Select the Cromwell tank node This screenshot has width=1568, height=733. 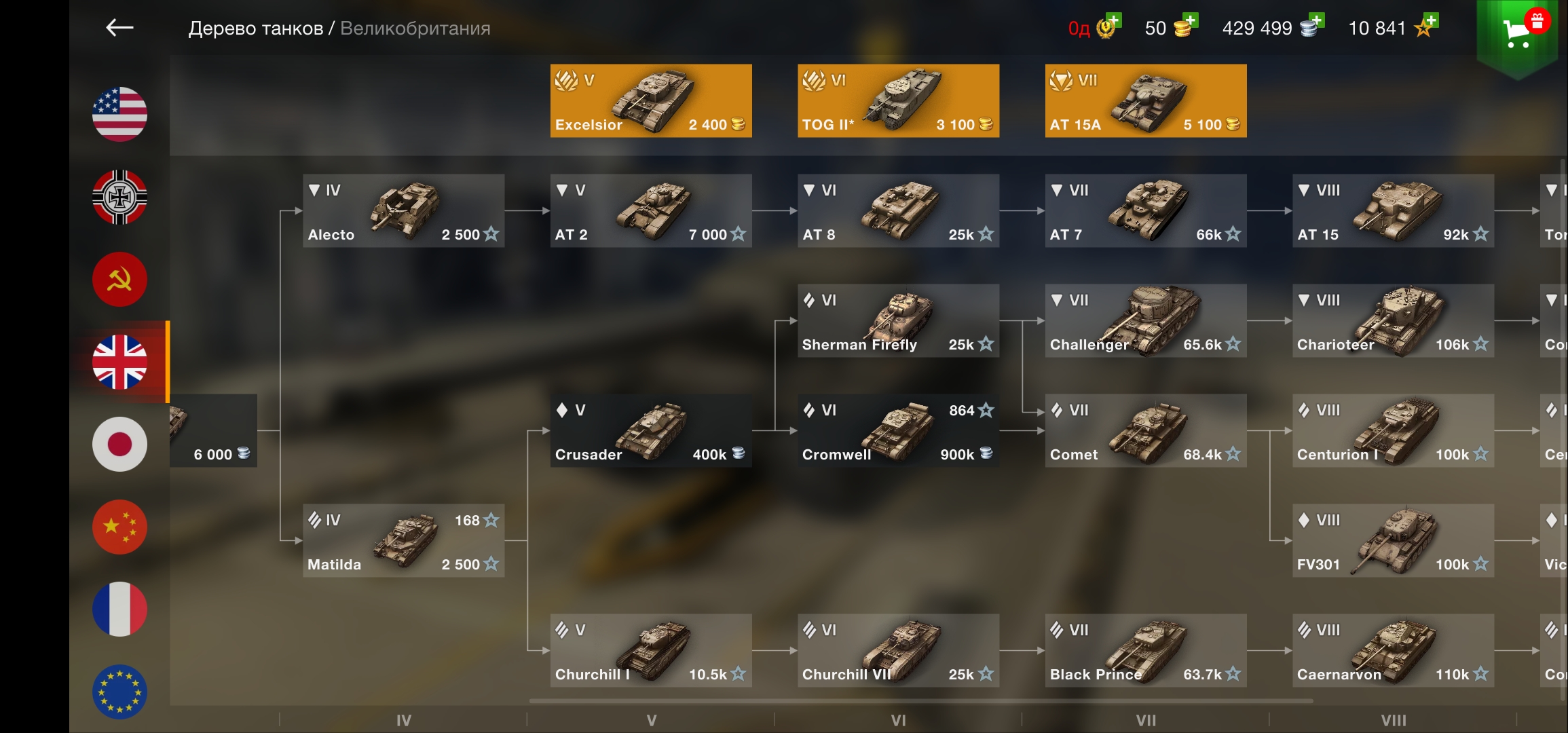pyautogui.click(x=898, y=430)
